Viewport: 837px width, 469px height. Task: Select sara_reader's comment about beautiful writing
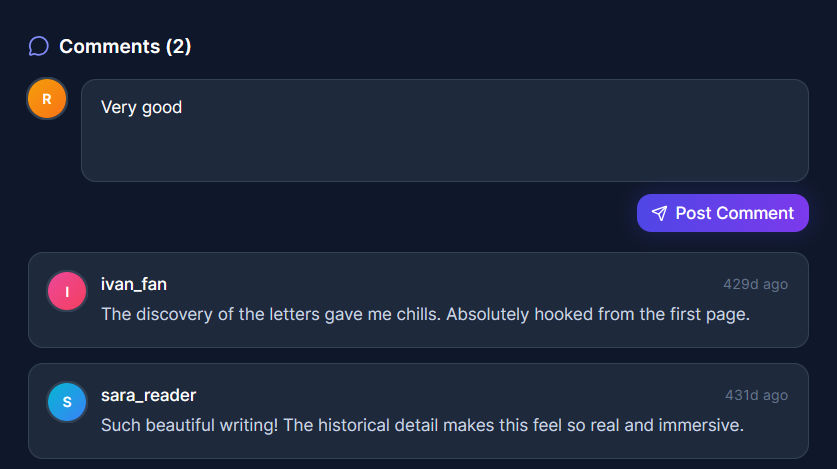click(422, 425)
